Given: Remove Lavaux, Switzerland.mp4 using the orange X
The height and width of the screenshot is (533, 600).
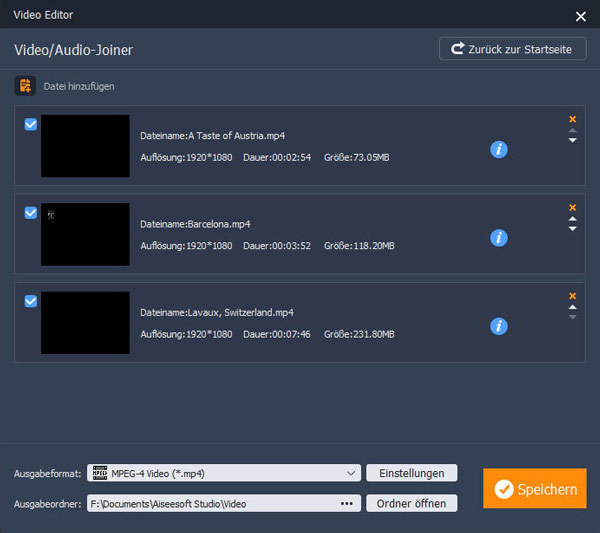Looking at the screenshot, I should [572, 296].
